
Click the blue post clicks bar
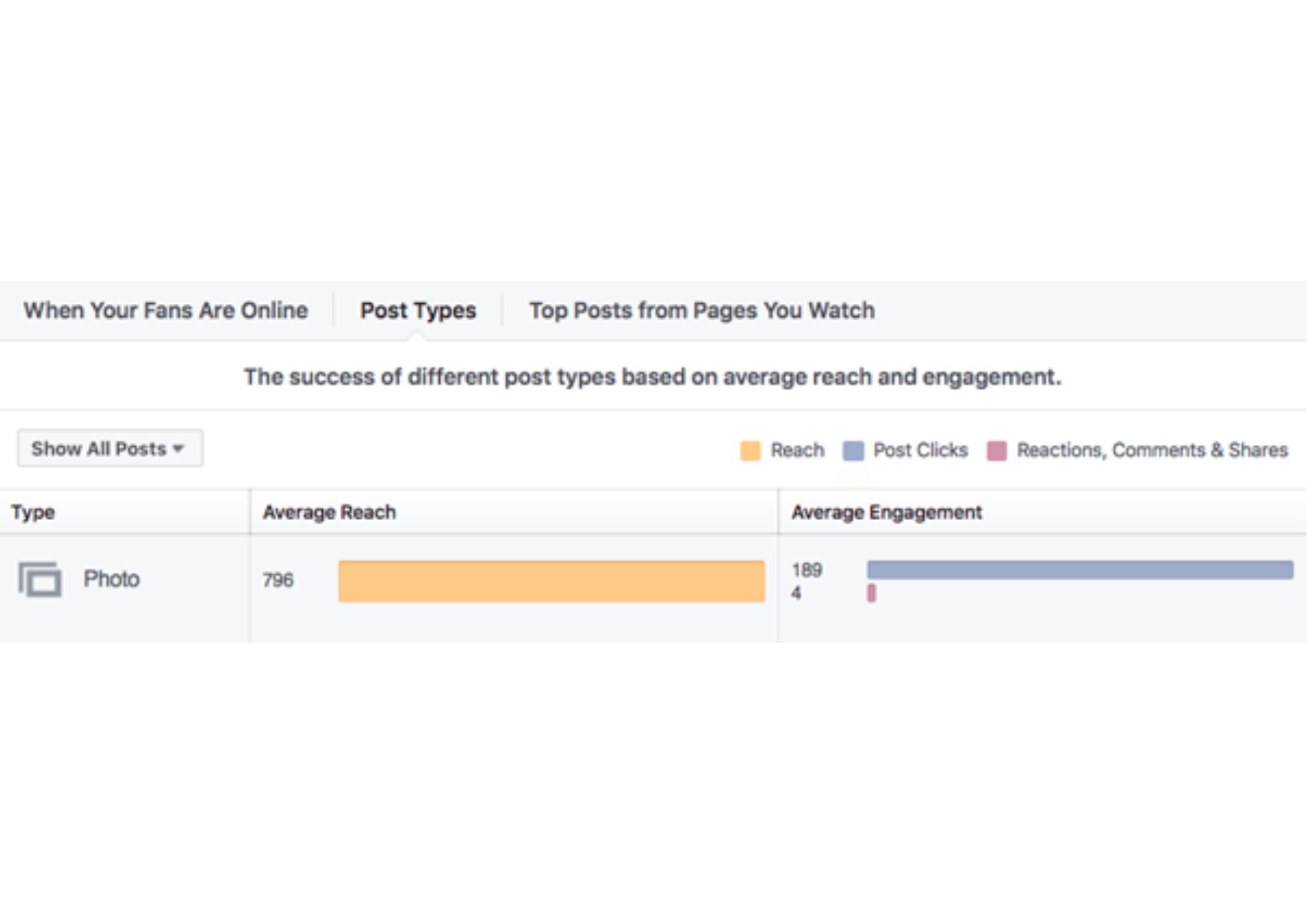pyautogui.click(x=1080, y=570)
